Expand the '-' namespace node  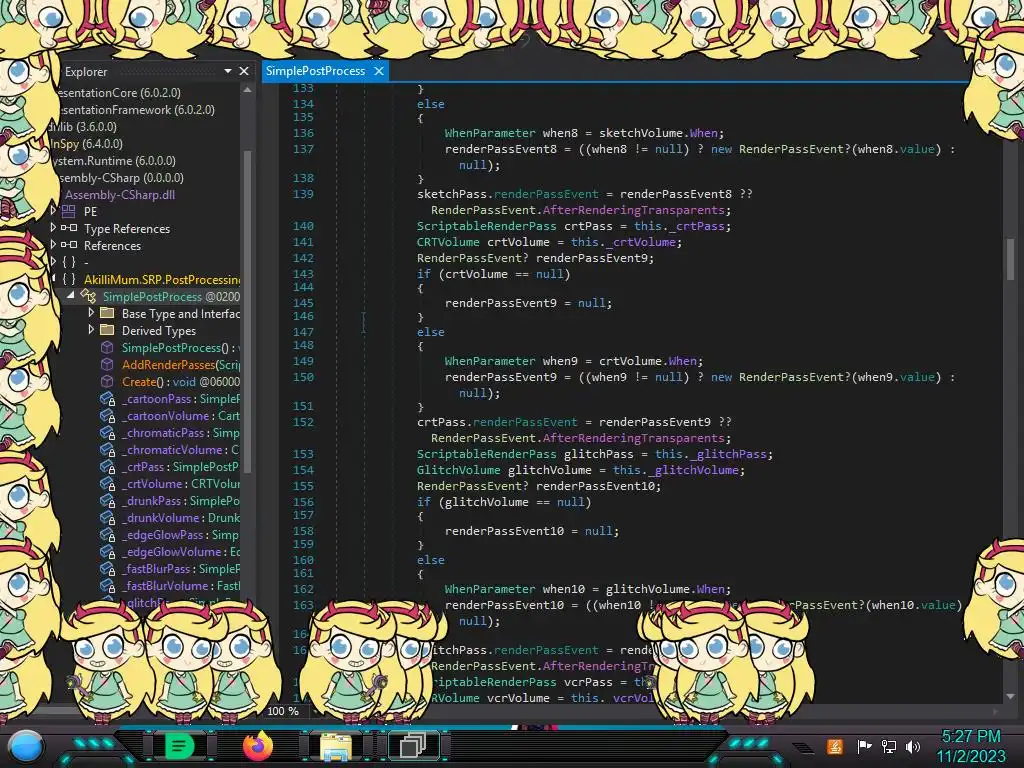click(53, 261)
